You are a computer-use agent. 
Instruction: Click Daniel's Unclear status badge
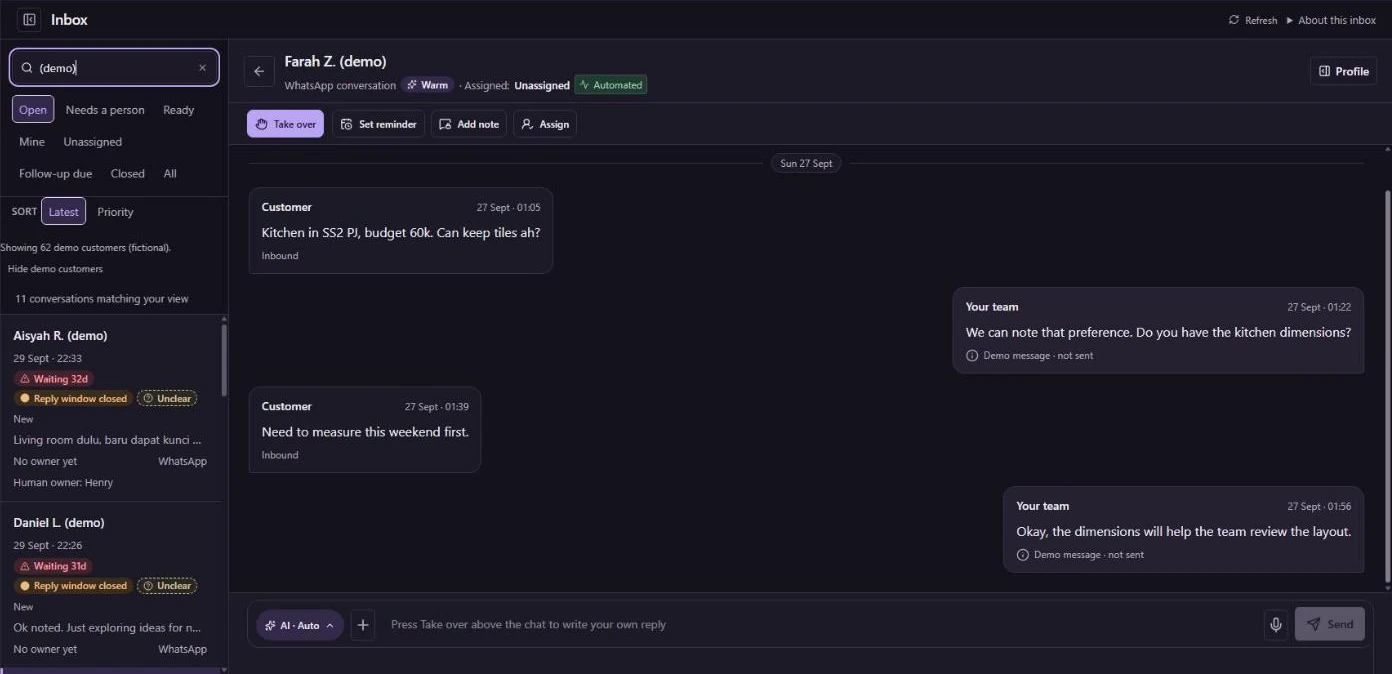click(x=167, y=586)
